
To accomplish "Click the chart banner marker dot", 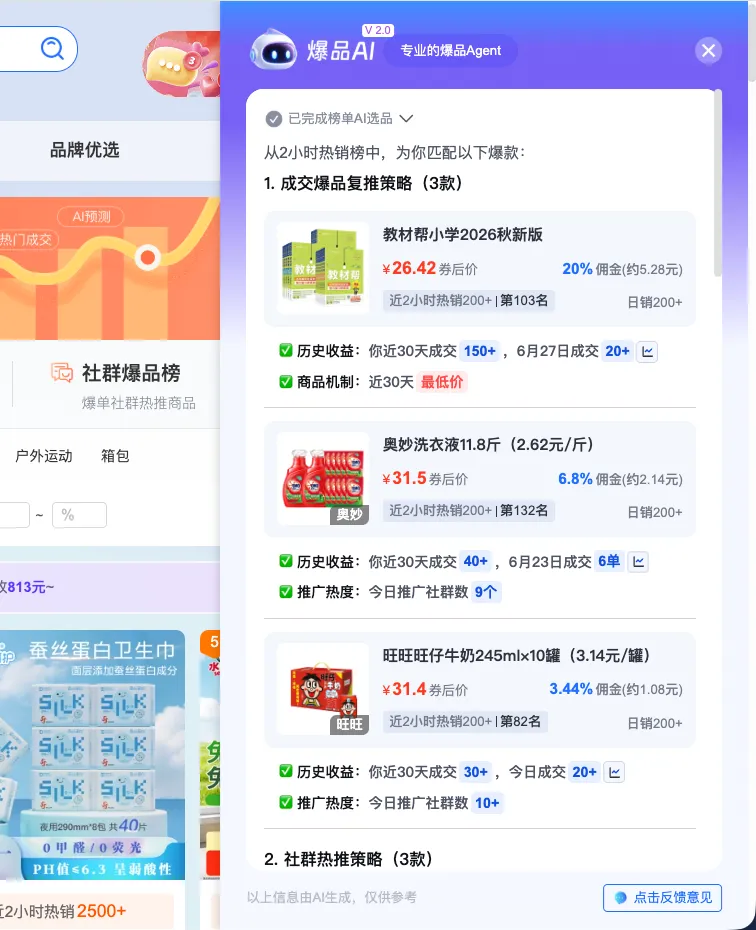I will point(148,257).
